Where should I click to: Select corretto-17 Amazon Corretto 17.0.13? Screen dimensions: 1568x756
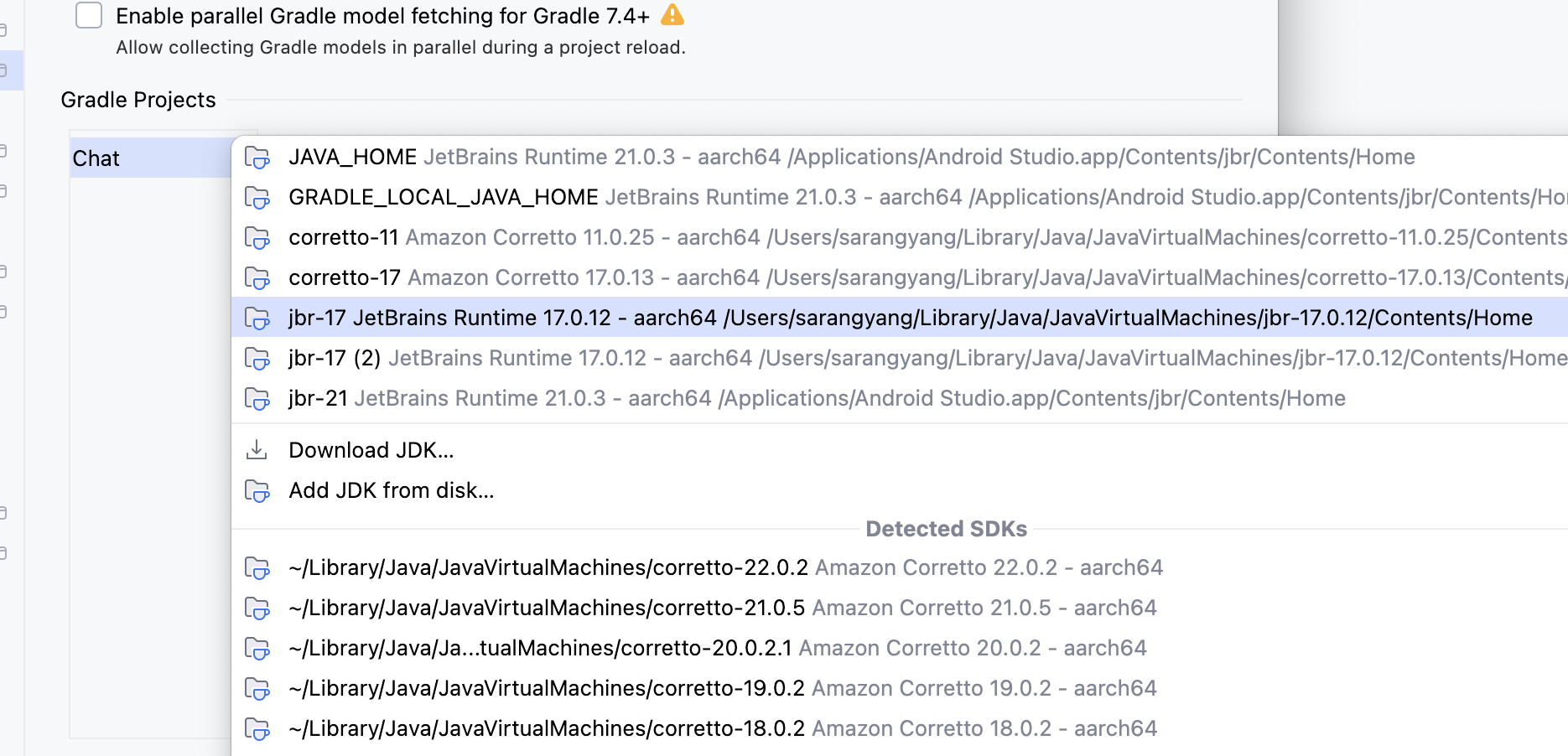899,277
